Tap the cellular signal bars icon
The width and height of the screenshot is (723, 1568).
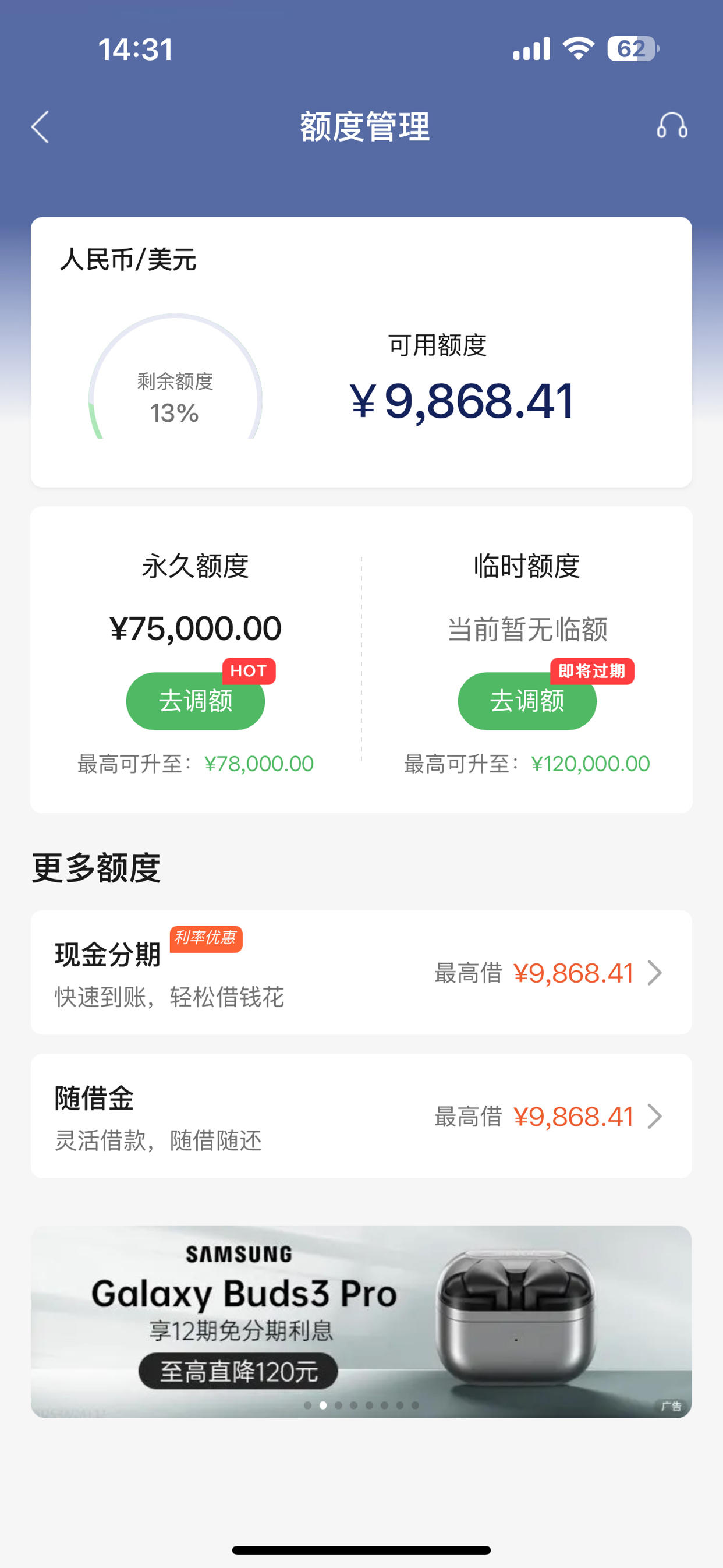(531, 49)
